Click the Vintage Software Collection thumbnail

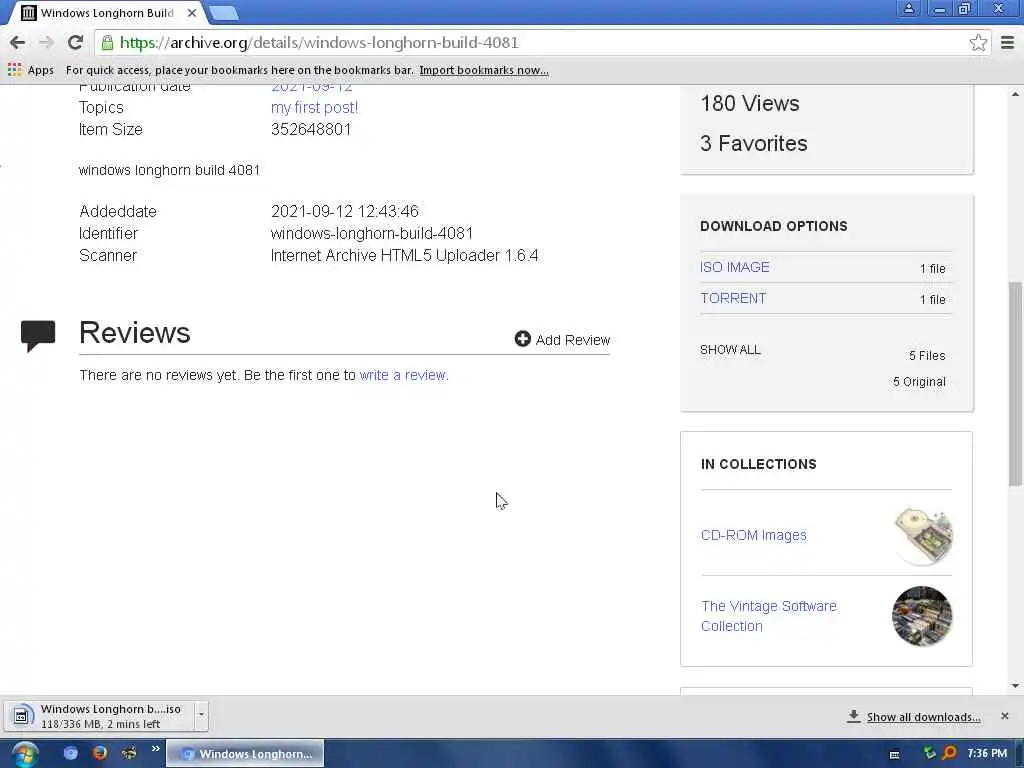click(x=922, y=616)
